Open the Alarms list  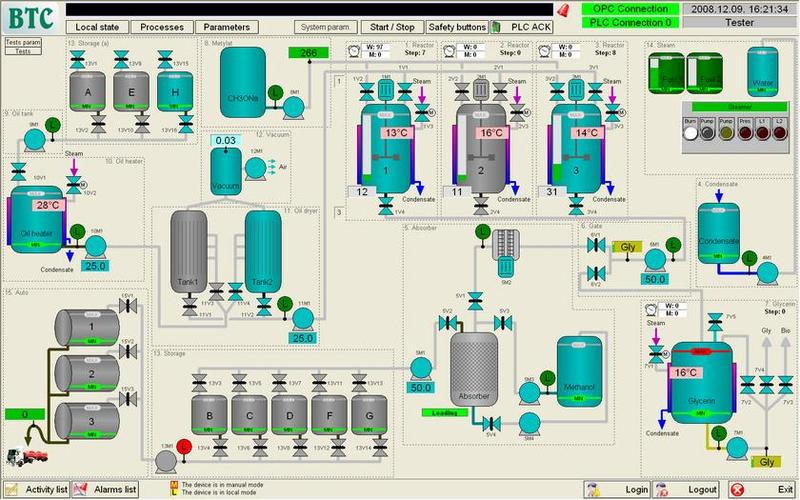107,490
